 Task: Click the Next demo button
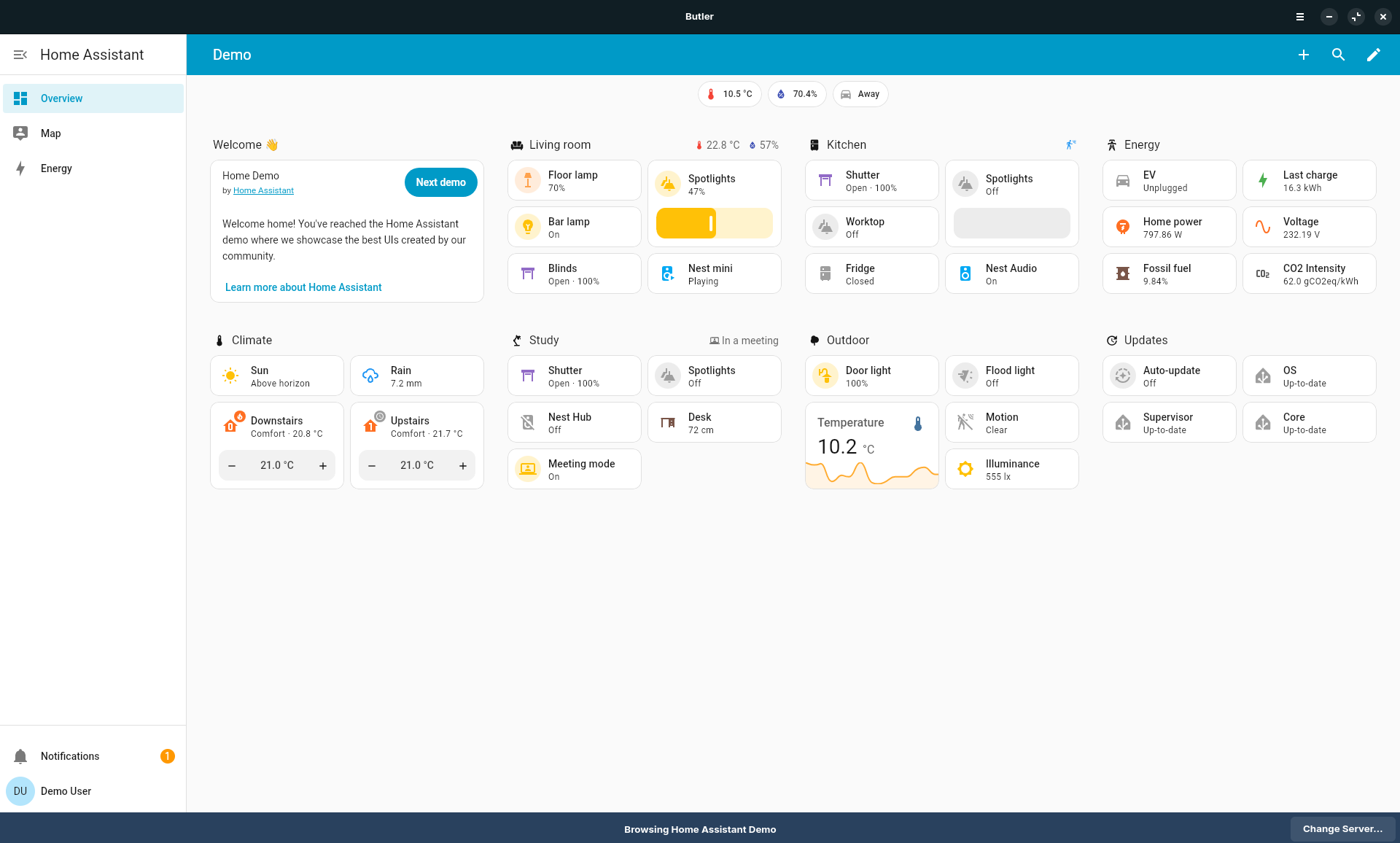pyautogui.click(x=440, y=182)
